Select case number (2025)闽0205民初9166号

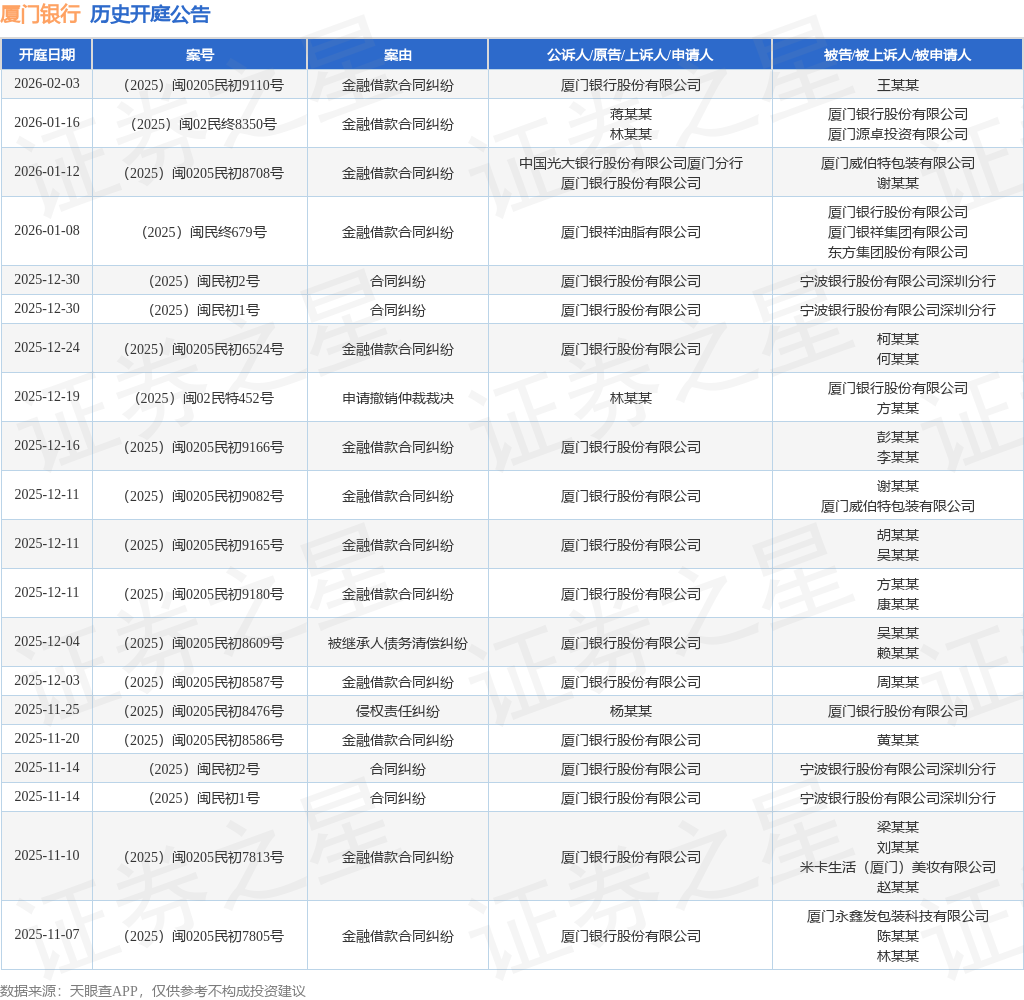(204, 447)
